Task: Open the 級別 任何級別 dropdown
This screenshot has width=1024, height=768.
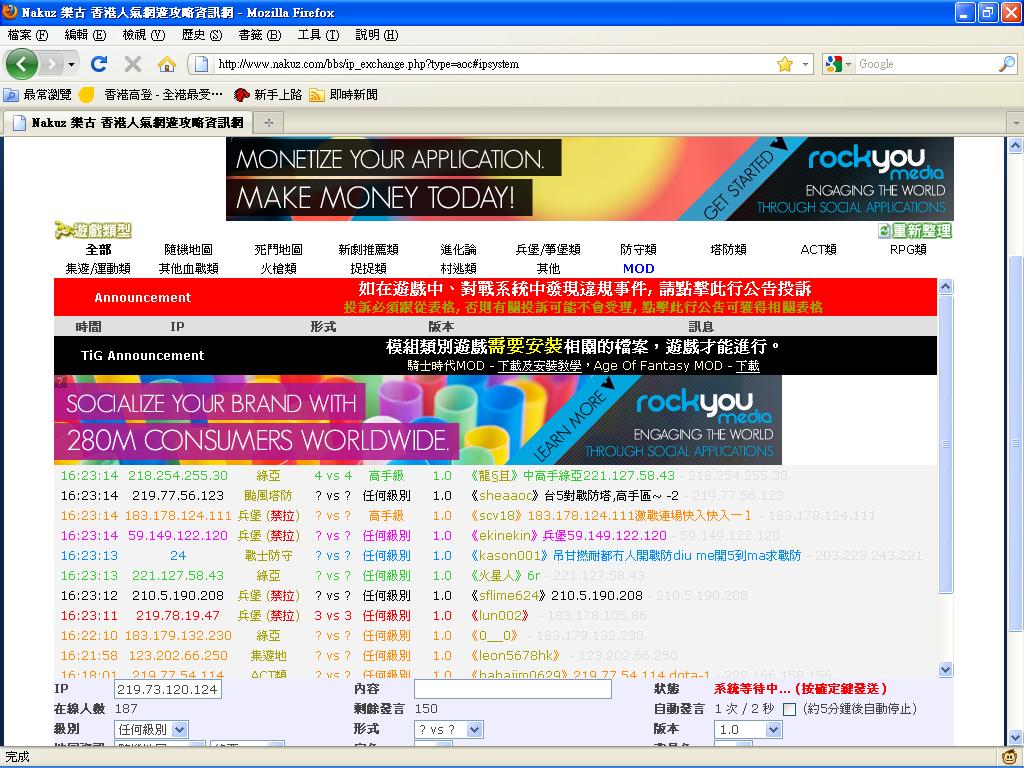Action: 151,730
